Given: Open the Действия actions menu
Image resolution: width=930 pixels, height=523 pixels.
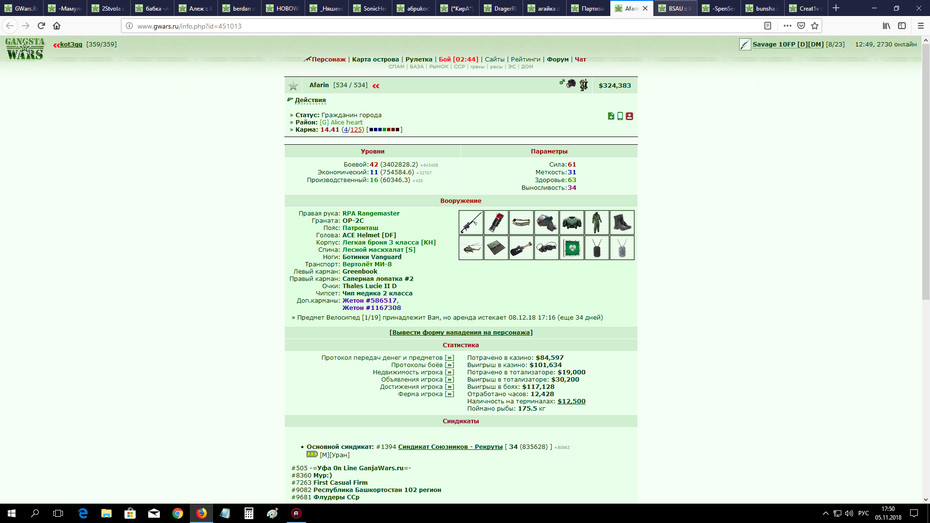Looking at the screenshot, I should click(x=310, y=100).
